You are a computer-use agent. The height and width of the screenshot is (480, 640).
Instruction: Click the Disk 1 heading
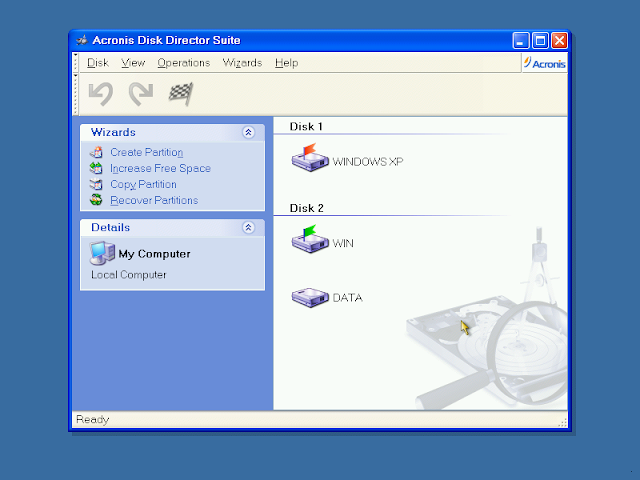306,127
